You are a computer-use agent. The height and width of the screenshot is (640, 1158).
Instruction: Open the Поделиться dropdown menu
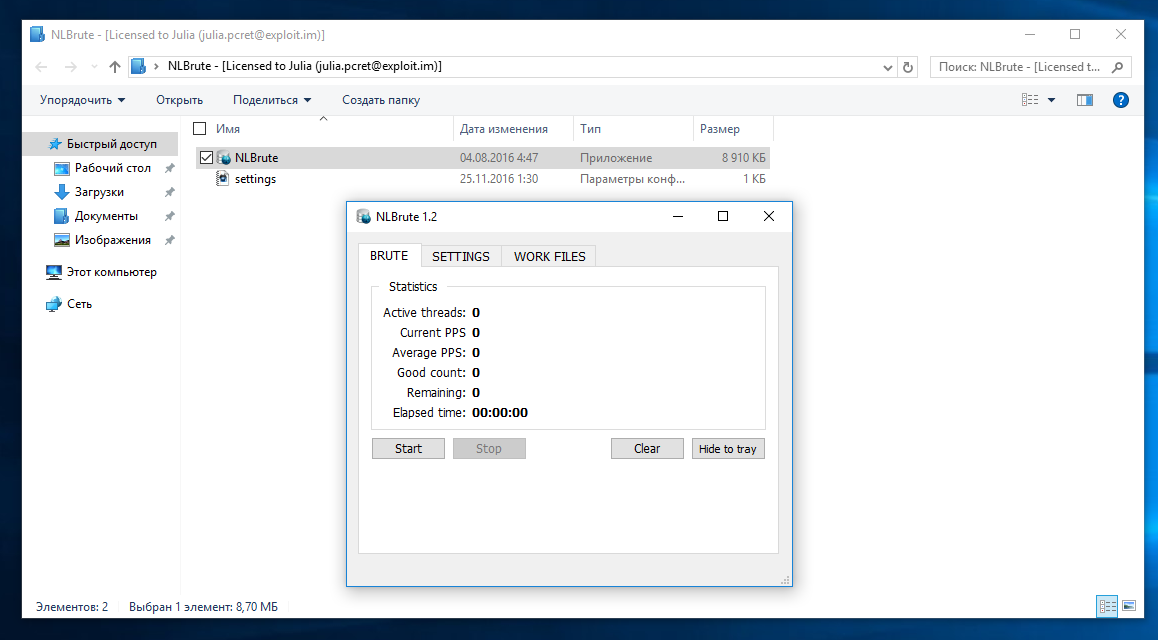click(271, 100)
